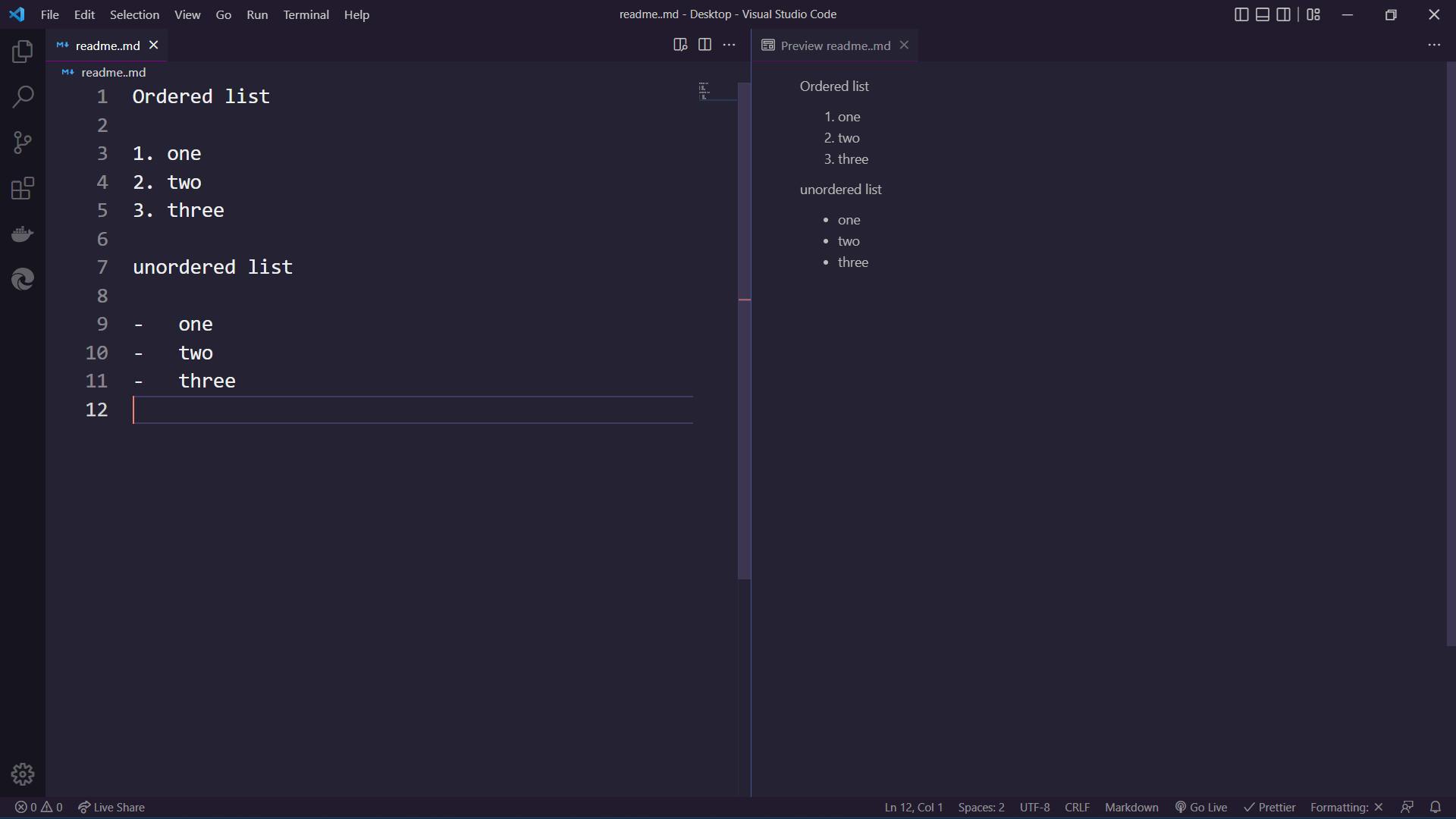
Task: Close the readme..md editor tab
Action: pos(153,45)
